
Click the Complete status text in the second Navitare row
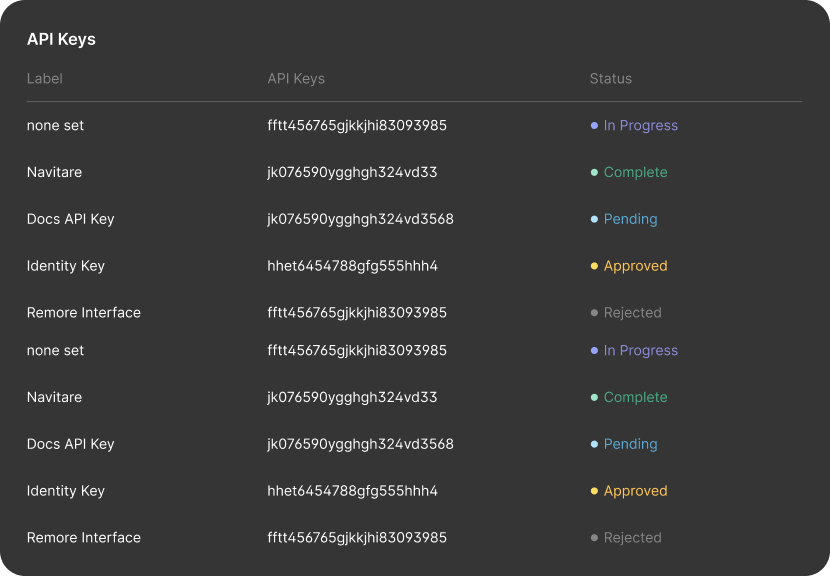pyautogui.click(x=635, y=397)
